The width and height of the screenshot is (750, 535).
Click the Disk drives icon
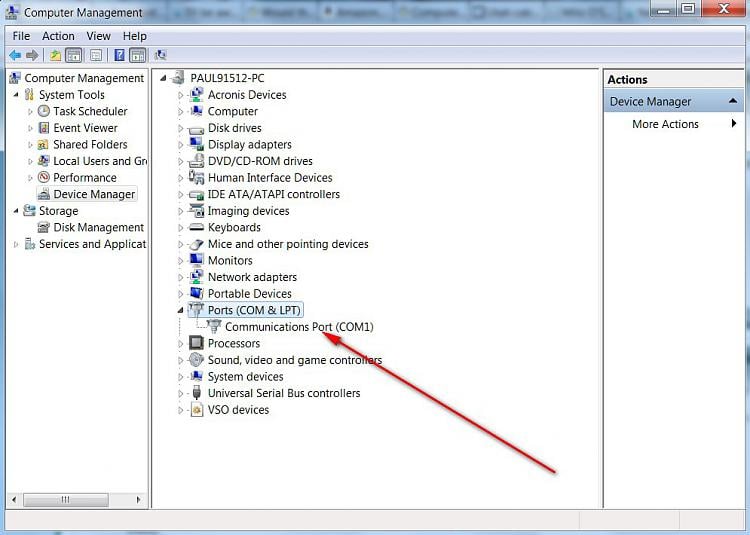pyautogui.click(x=196, y=129)
